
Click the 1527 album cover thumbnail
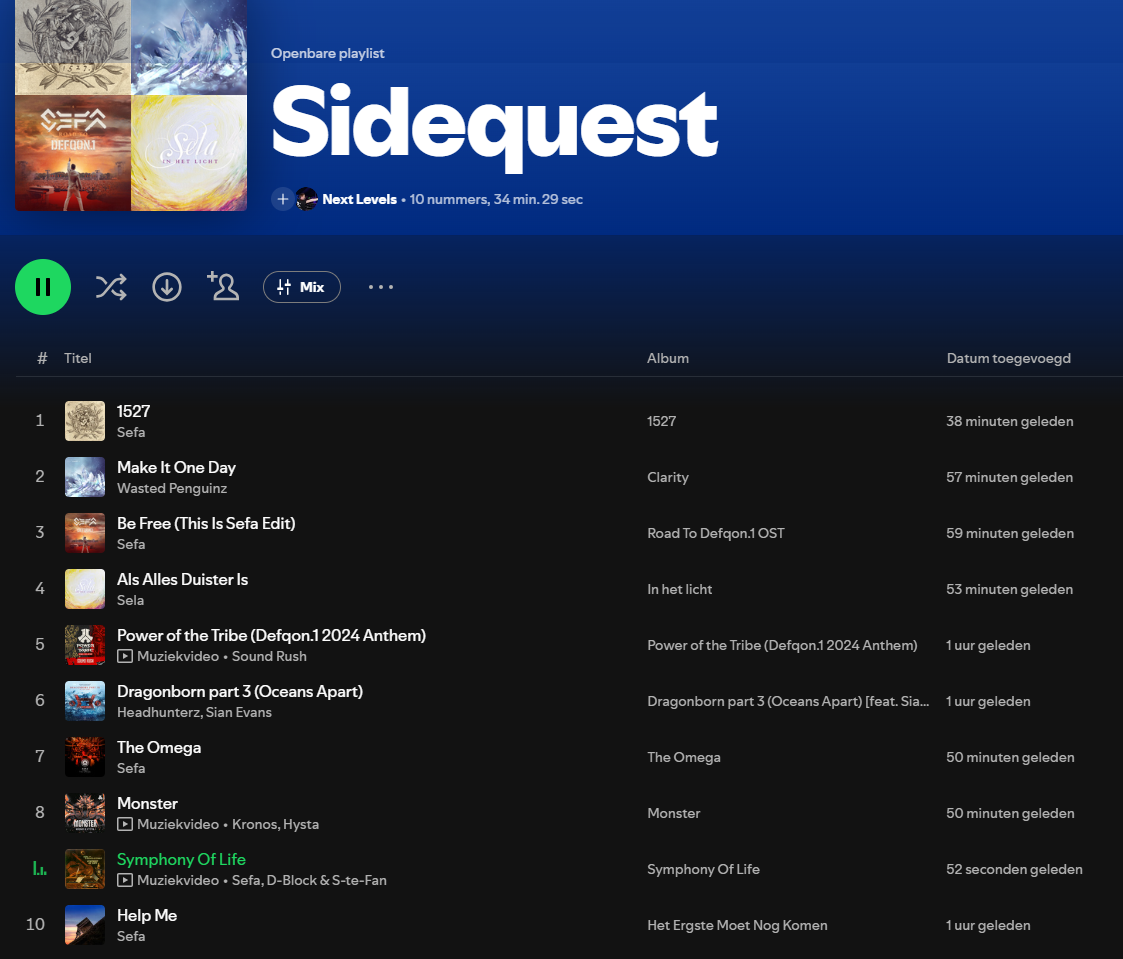click(85, 421)
